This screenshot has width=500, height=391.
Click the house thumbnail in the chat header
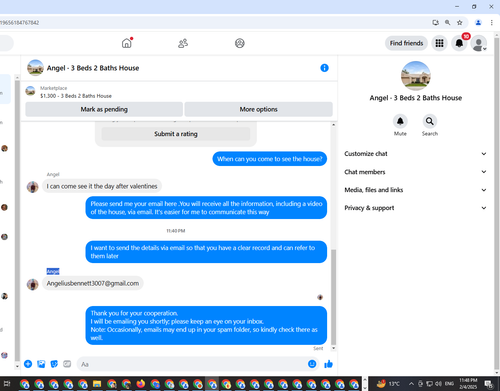35,68
